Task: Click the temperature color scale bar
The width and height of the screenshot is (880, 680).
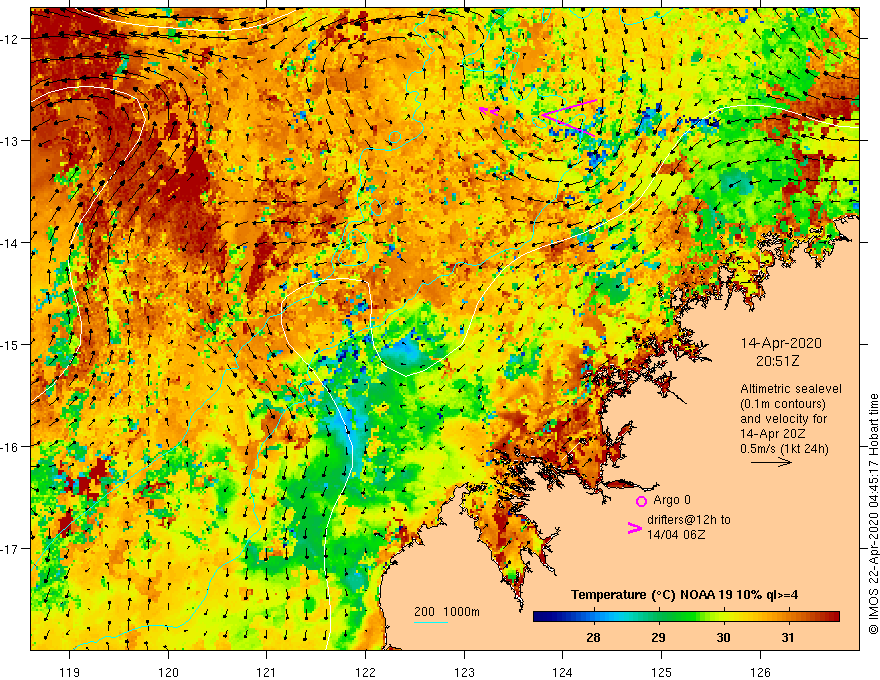Action: pos(686,617)
